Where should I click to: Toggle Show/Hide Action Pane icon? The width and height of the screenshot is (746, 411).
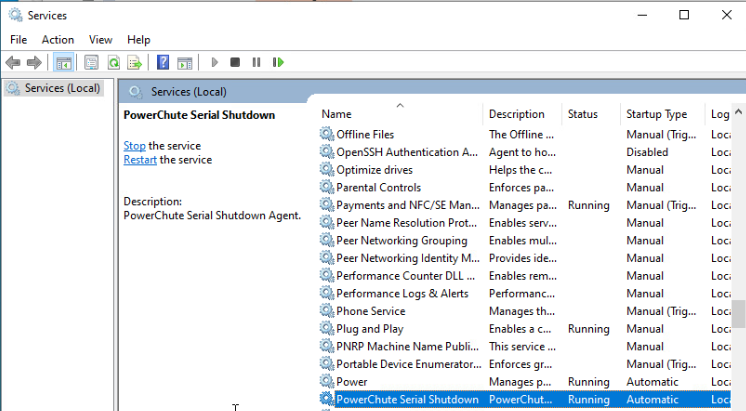click(185, 62)
